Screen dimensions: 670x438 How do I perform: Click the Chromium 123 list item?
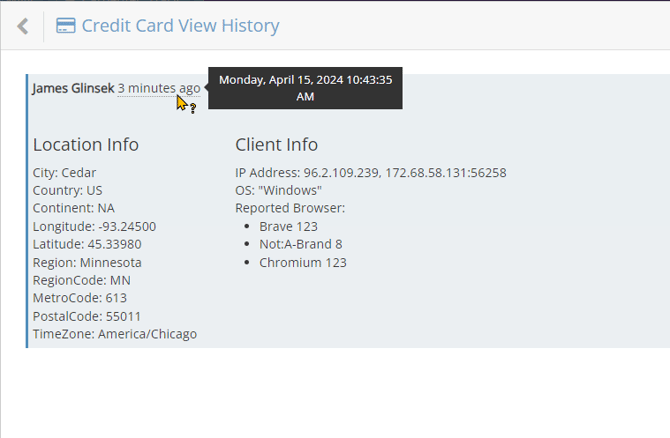(302, 262)
